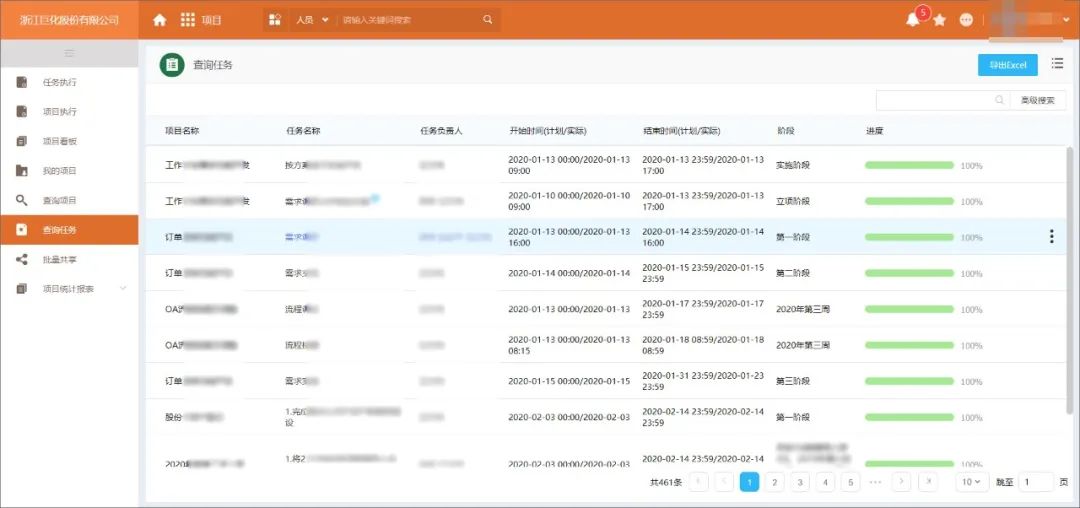The width and height of the screenshot is (1080, 508).
Task: Open 批量共享 in the sidebar
Action: (59, 260)
